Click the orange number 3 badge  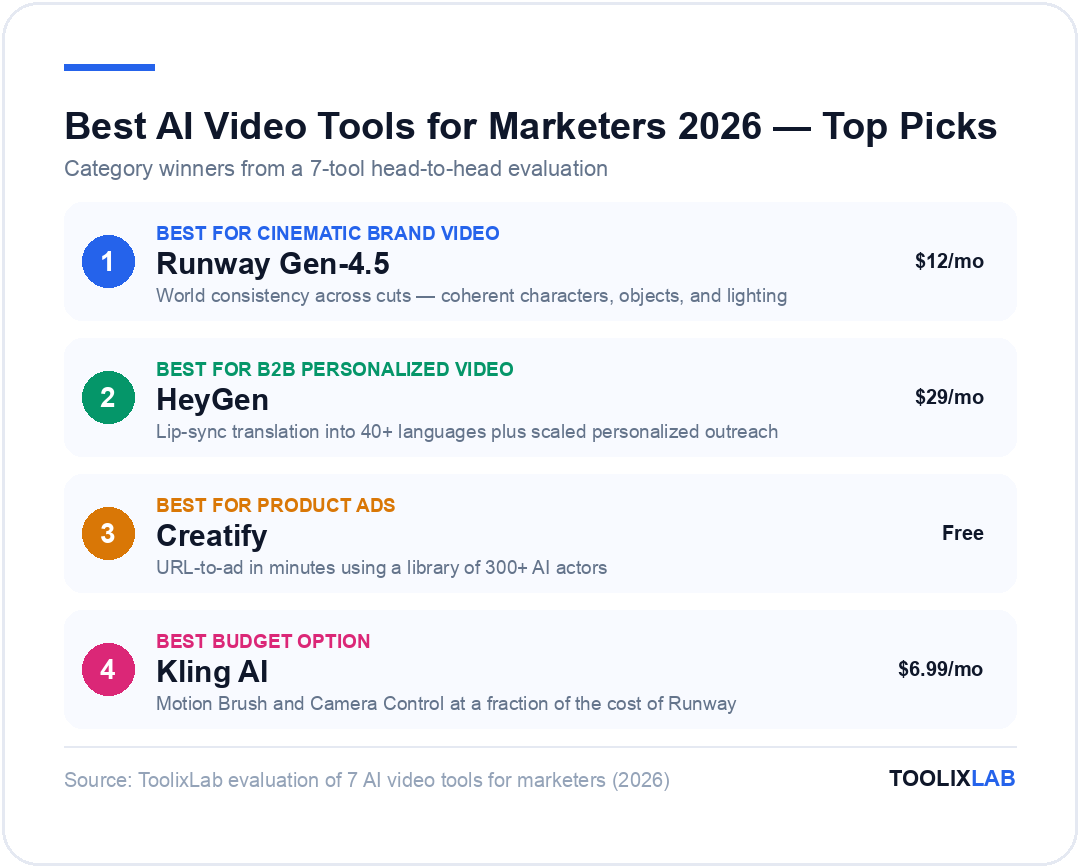point(108,533)
